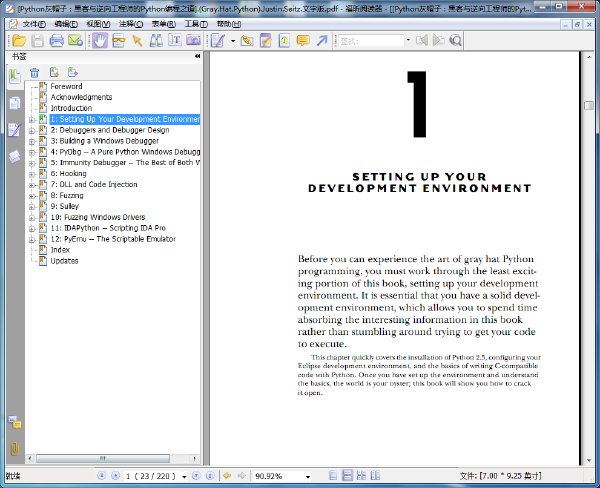Open the Introduction bookmark
600x488 pixels.
71,108
